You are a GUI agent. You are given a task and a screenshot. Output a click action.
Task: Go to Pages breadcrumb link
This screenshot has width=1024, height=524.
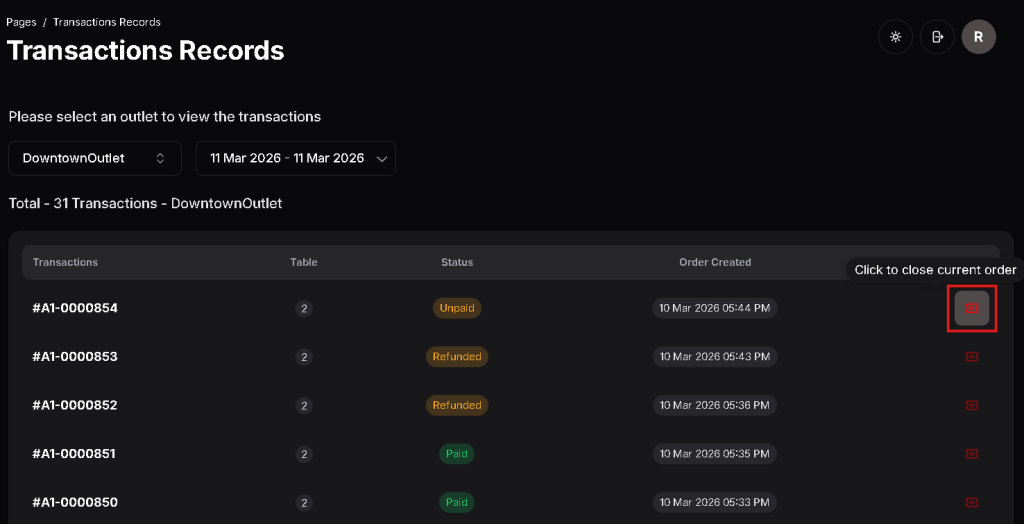[x=21, y=22]
